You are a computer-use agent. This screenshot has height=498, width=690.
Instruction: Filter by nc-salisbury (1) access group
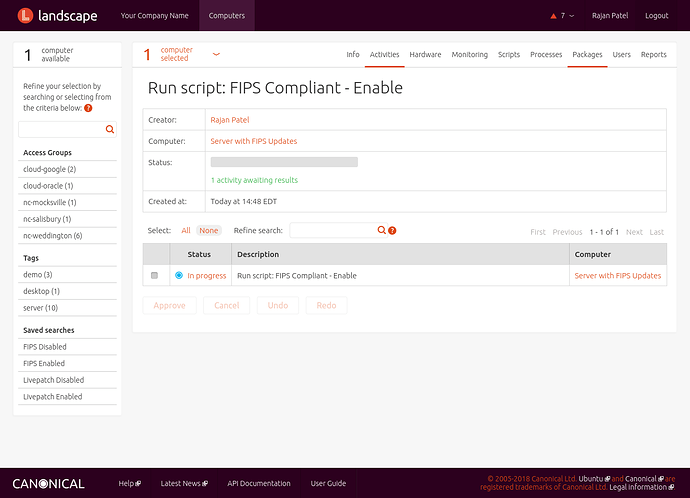pyautogui.click(x=47, y=219)
